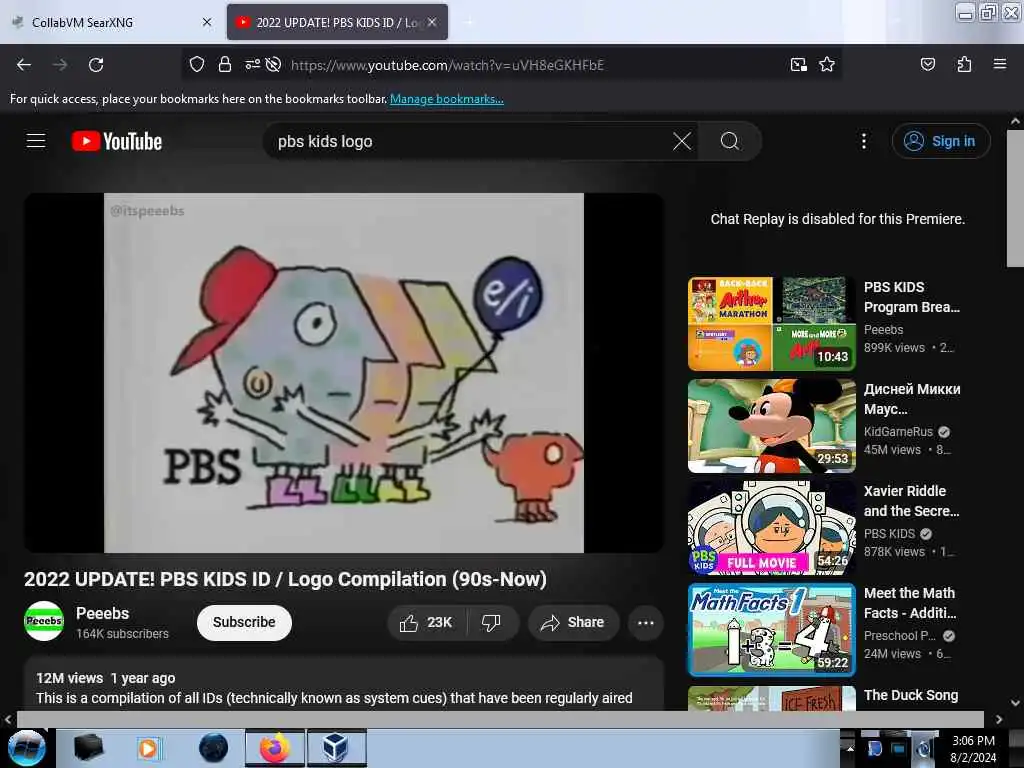1024x768 pixels.
Task: Bookmark this page with the star icon
Action: click(x=827, y=65)
